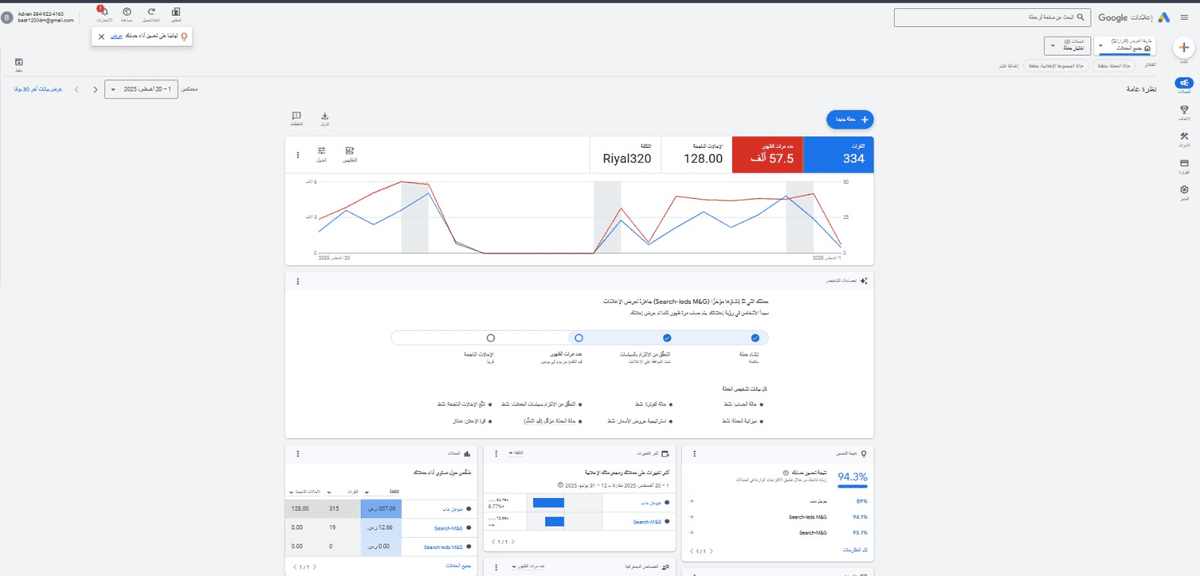
Task: Select the Campaigns icon in right sidebar
Action: pyautogui.click(x=1184, y=82)
